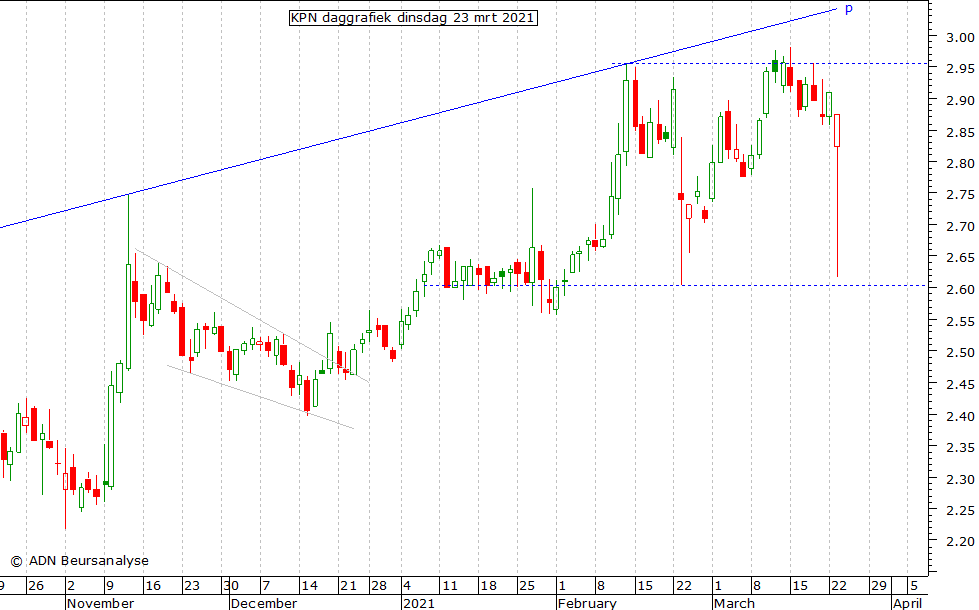979x610 pixels.
Task: Select the 2.20 price axis label
Action: [960, 542]
